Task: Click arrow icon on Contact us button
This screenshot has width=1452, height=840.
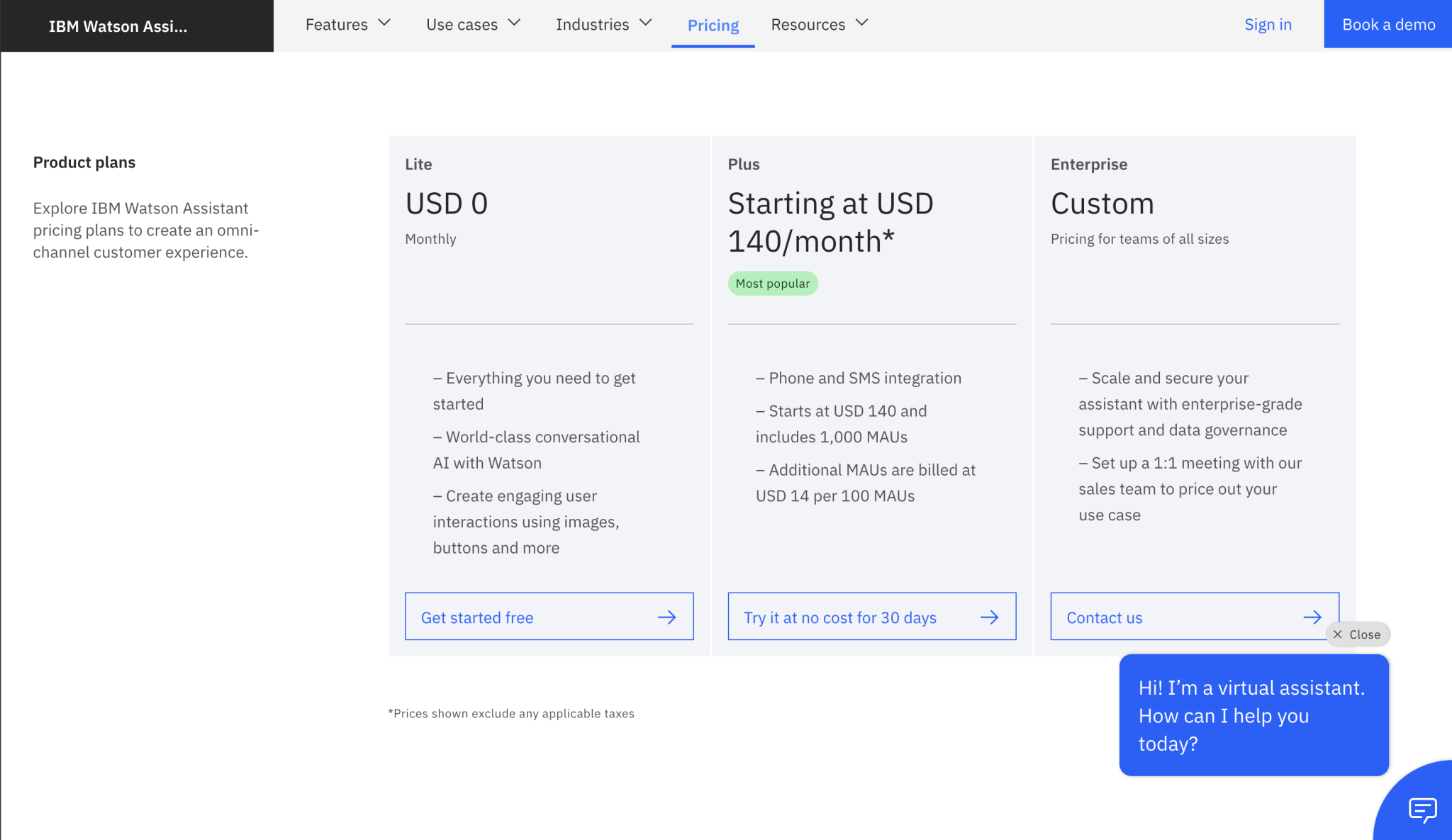Action: click(x=1312, y=617)
